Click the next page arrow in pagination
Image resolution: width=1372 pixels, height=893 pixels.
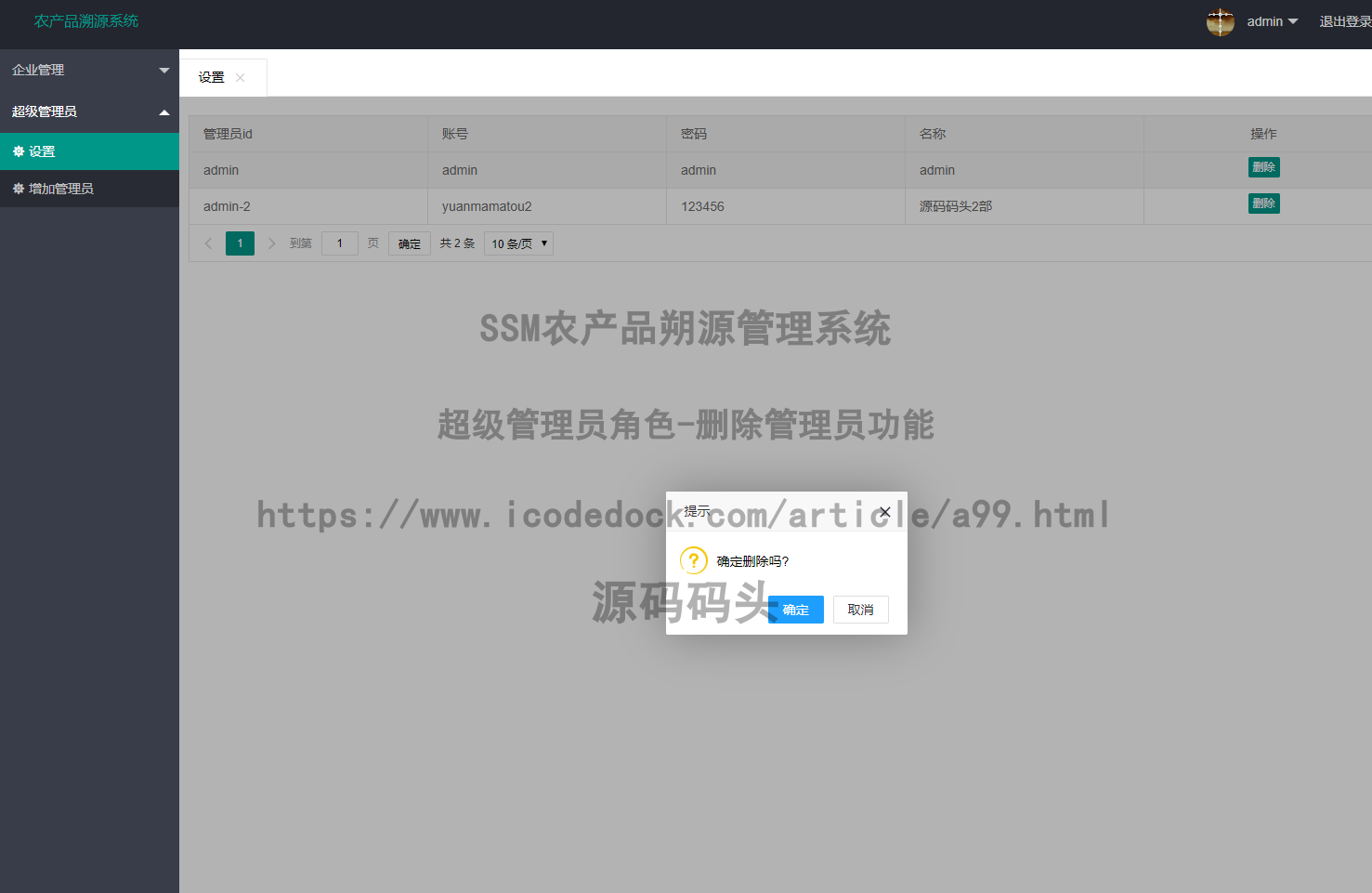pyautogui.click(x=271, y=243)
